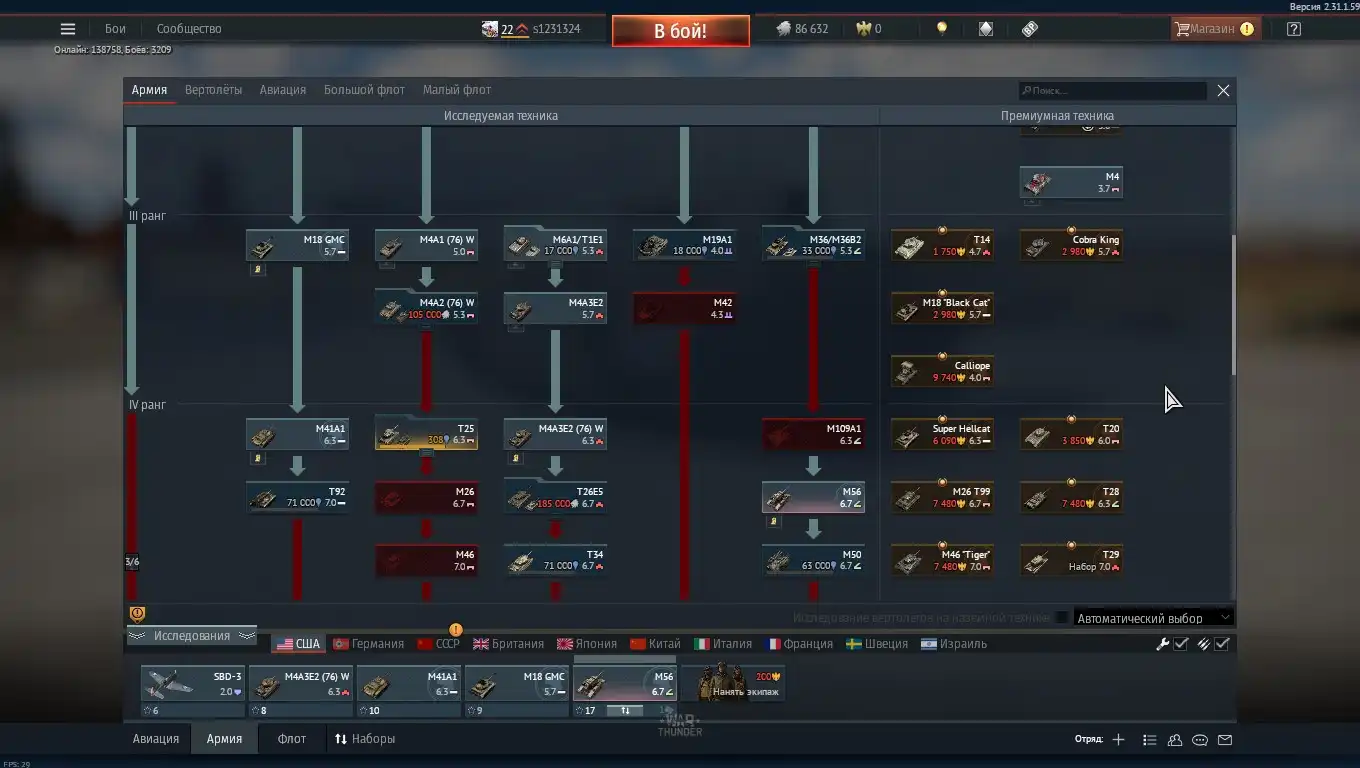Viewport: 1360px width, 768px height.
Task: Select premium T29 pack vehicle
Action: (x=1071, y=561)
